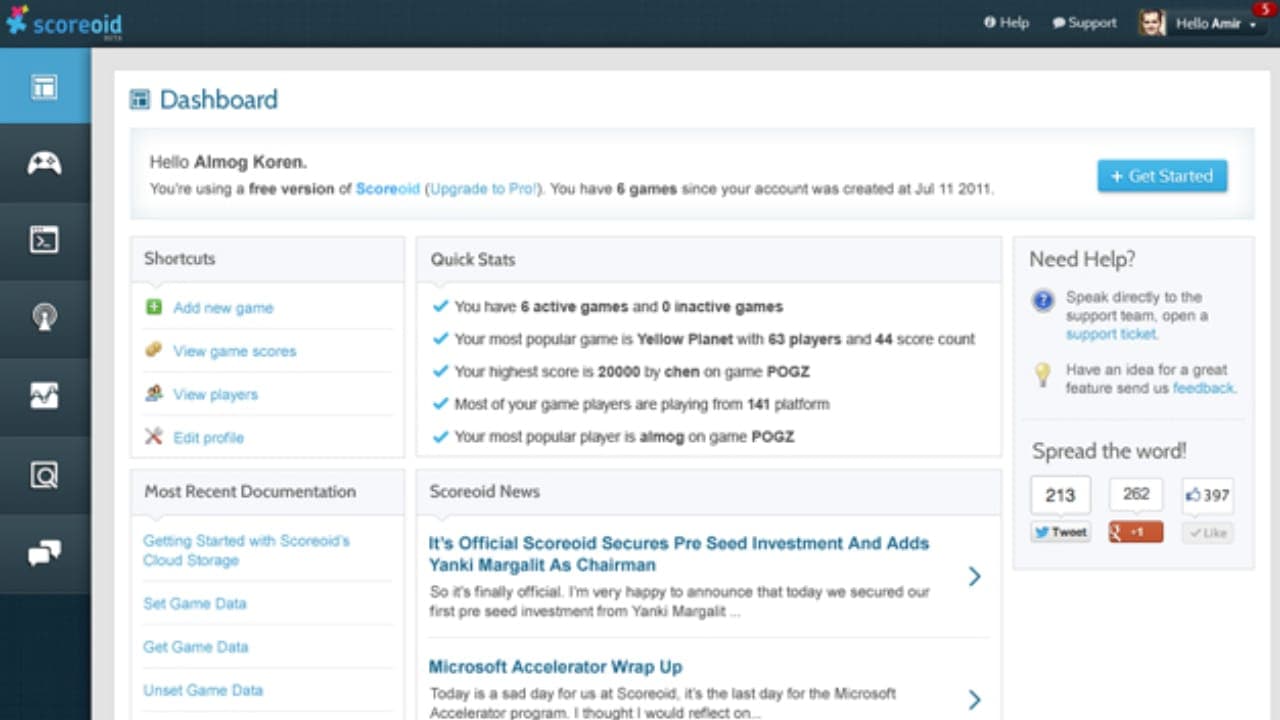Image resolution: width=1280 pixels, height=720 pixels.
Task: Open the Edit profile shortcut
Action: click(208, 437)
